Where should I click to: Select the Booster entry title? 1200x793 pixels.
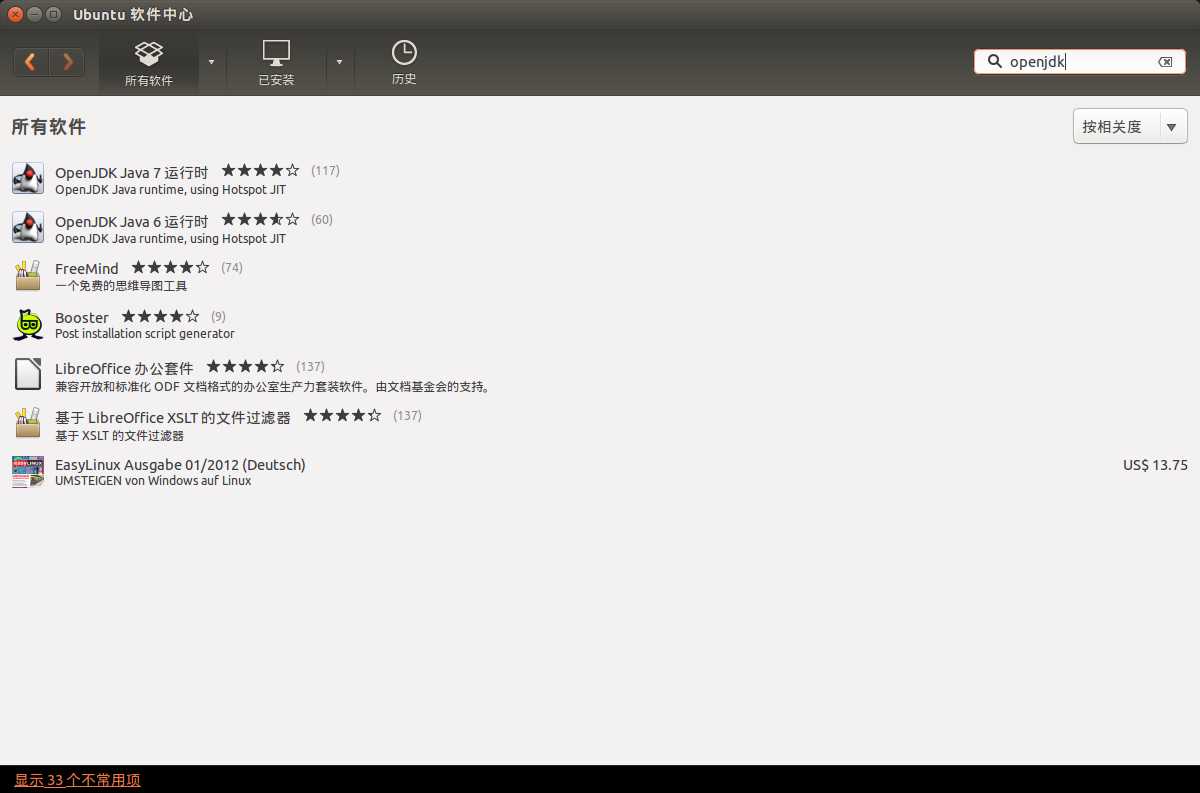[x=82, y=318]
